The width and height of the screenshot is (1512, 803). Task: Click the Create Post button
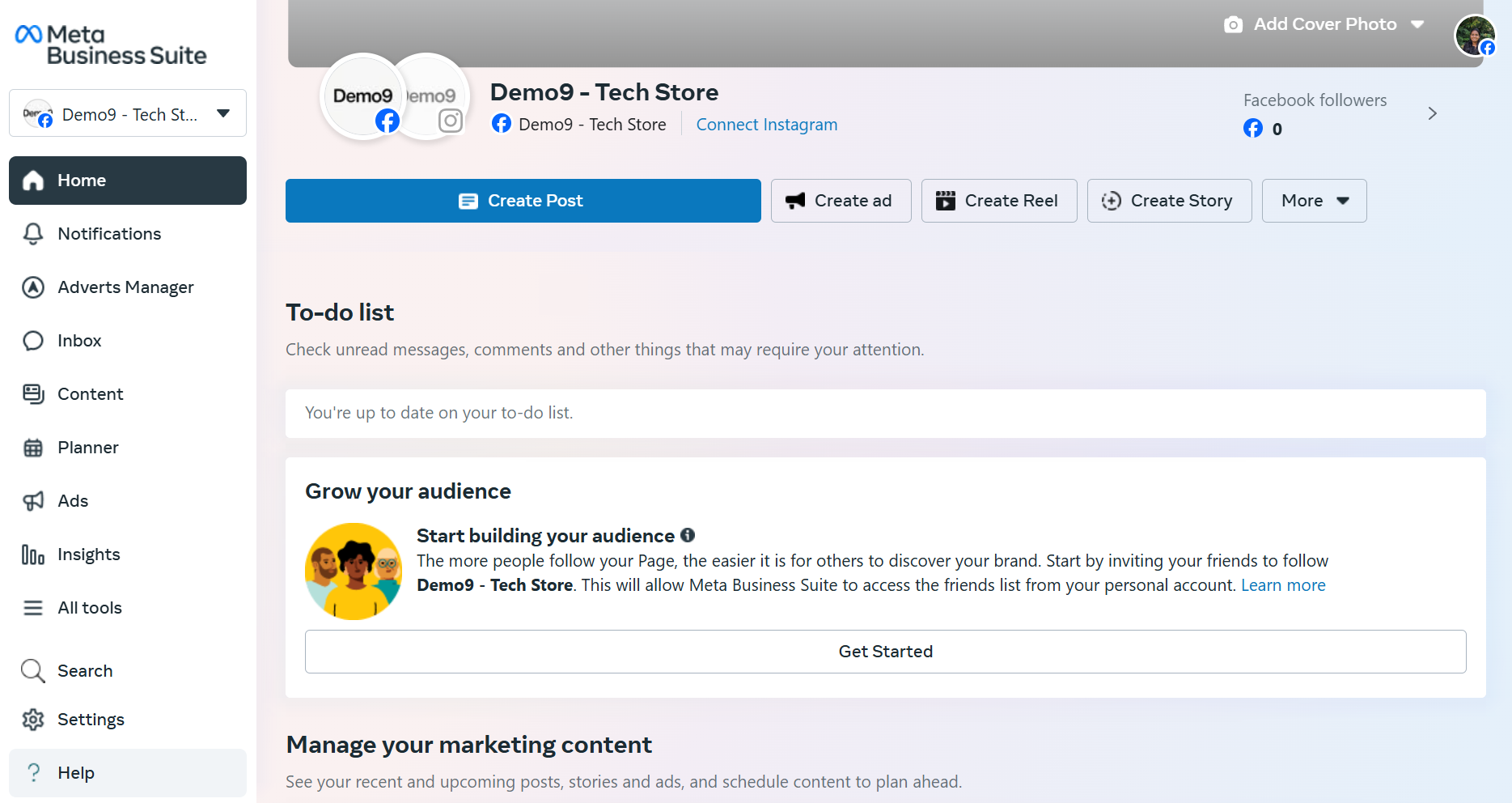(523, 201)
